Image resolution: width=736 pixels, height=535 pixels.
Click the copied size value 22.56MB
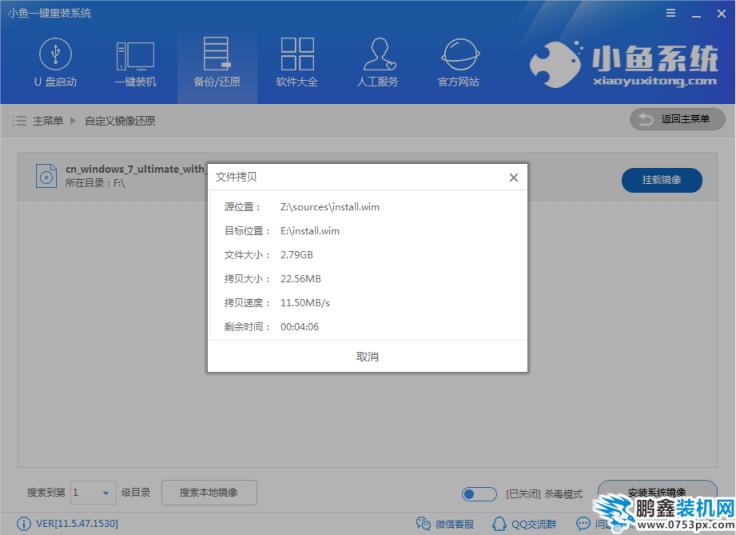tap(301, 279)
